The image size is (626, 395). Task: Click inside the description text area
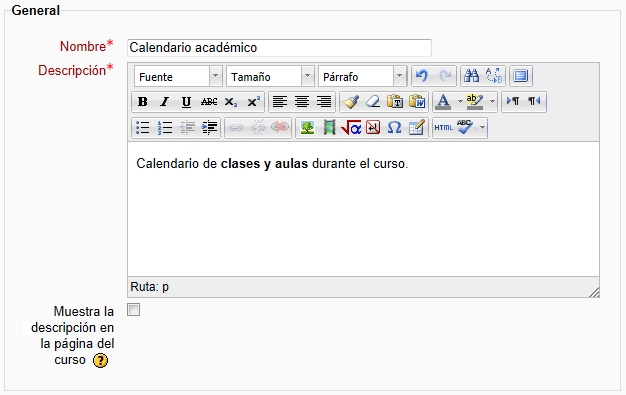click(363, 209)
